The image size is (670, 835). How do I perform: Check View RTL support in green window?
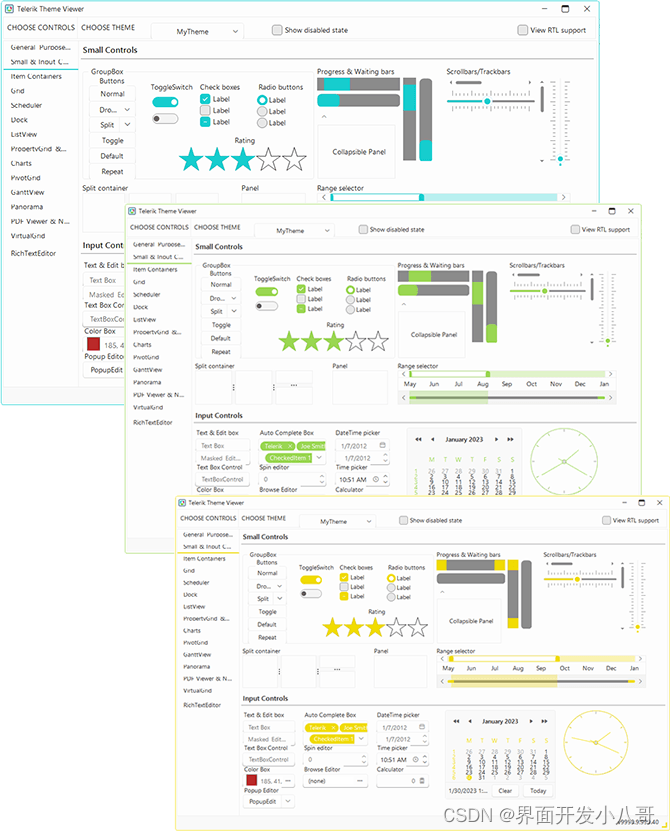575,229
